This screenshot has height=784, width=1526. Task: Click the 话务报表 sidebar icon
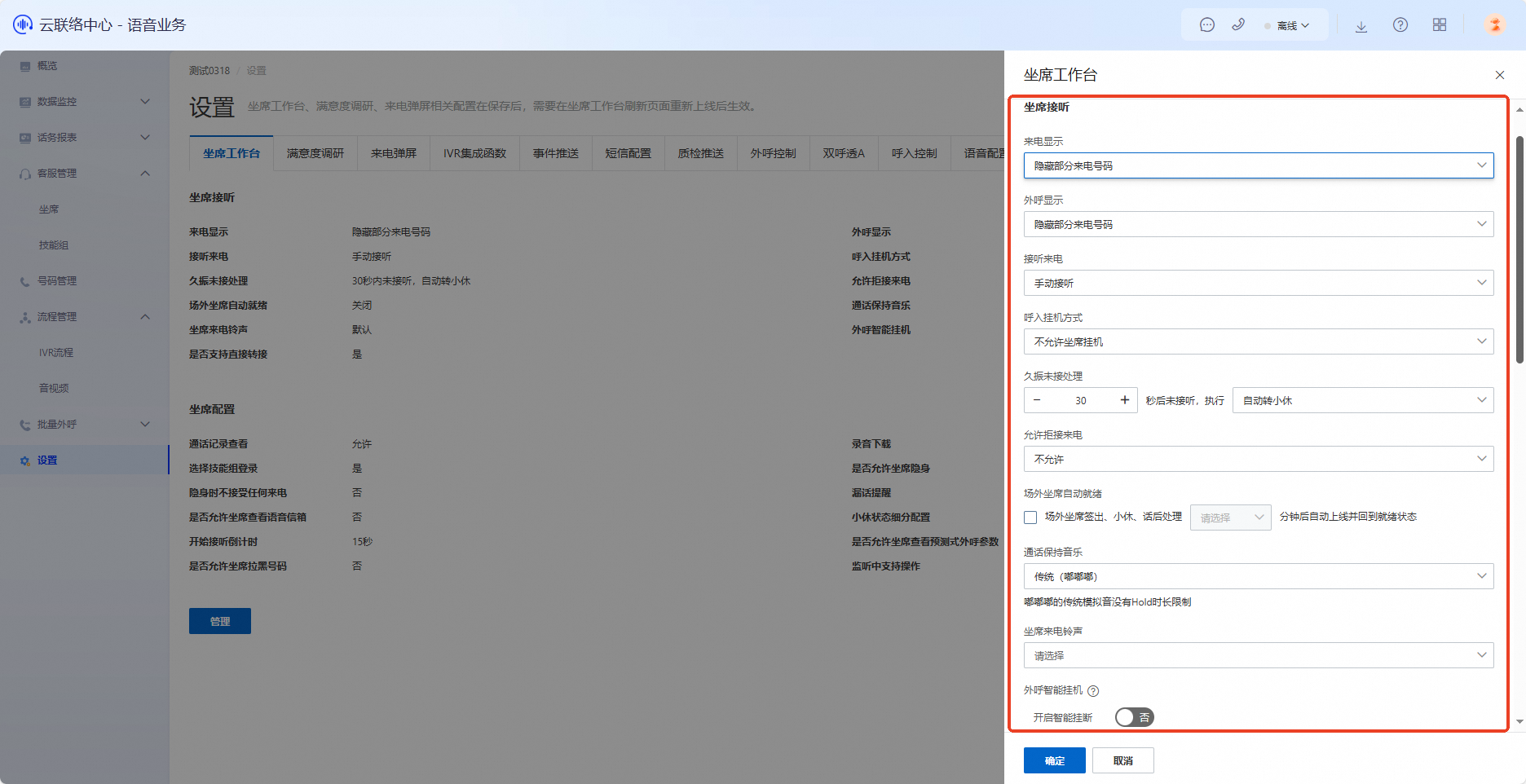tap(25, 138)
